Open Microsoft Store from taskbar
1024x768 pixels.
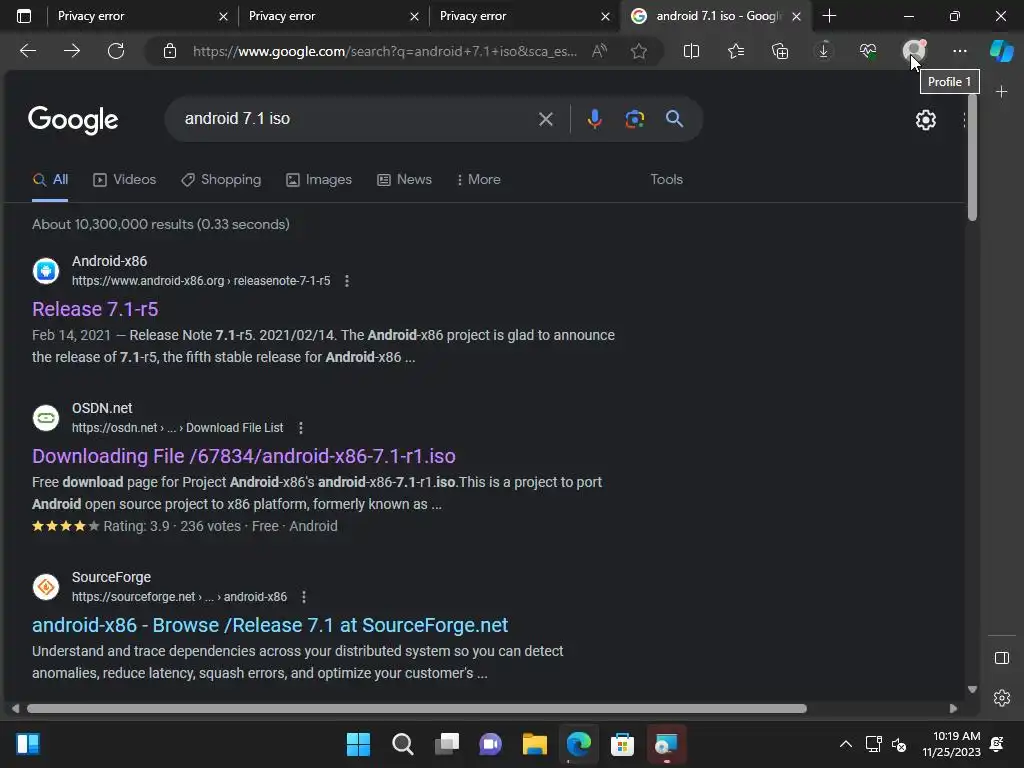pos(622,744)
